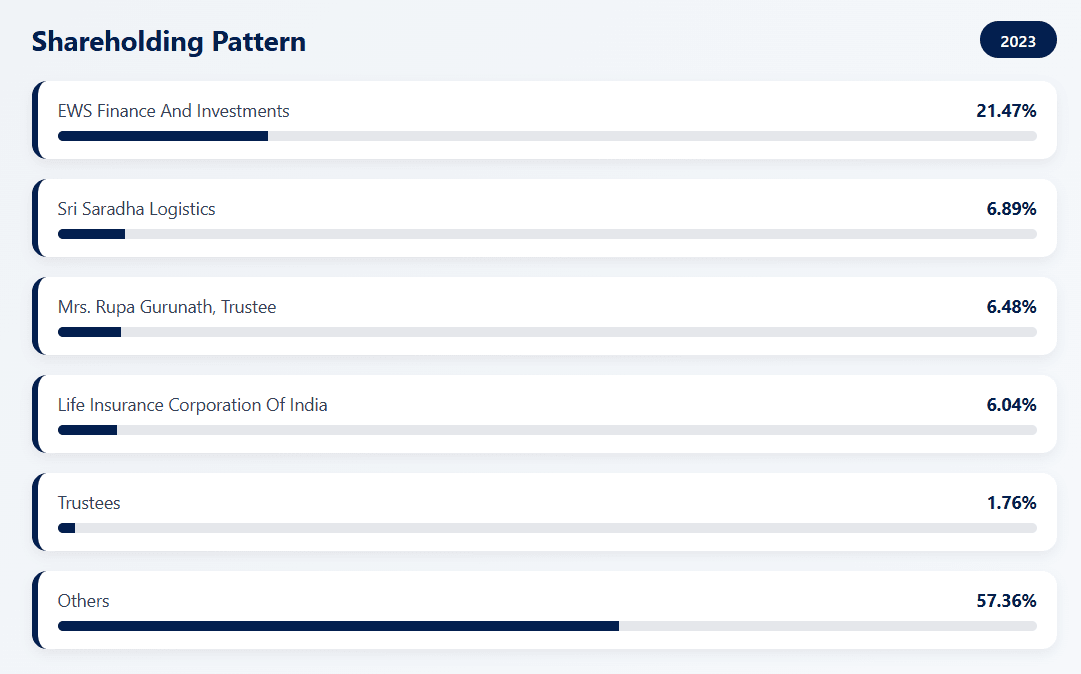Click the Sri Saradha Logistics progress bar

coord(547,234)
